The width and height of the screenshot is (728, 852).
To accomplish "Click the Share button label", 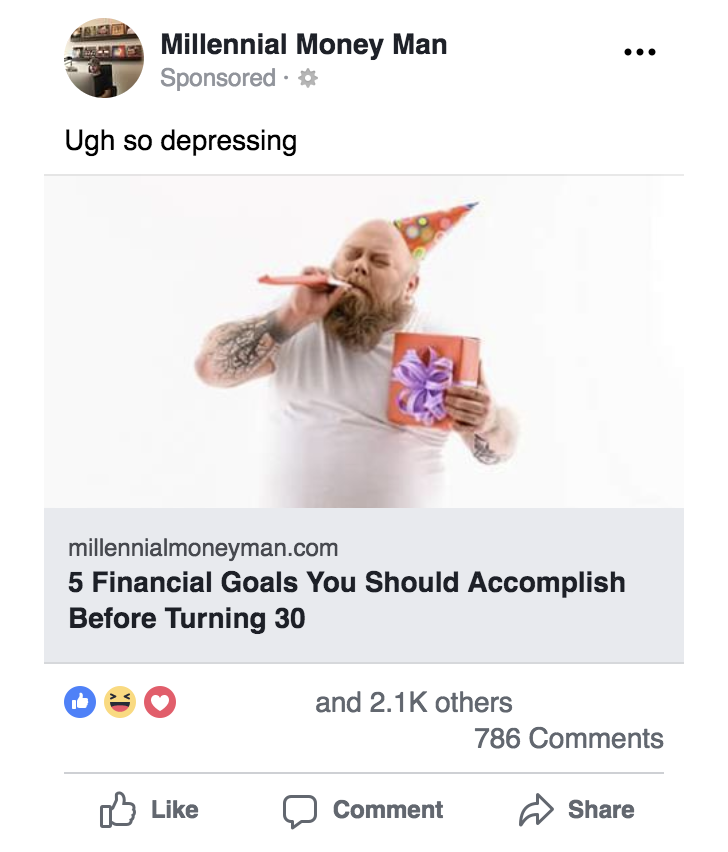I will [601, 810].
